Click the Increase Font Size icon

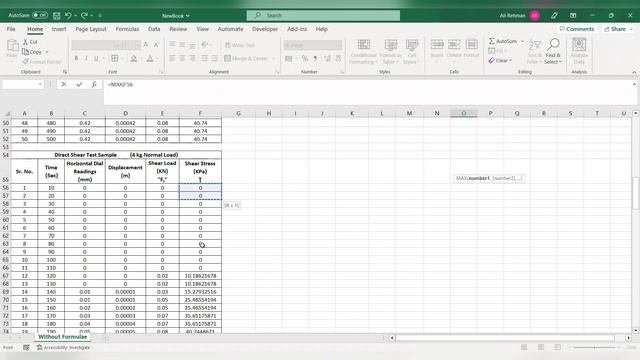click(146, 45)
